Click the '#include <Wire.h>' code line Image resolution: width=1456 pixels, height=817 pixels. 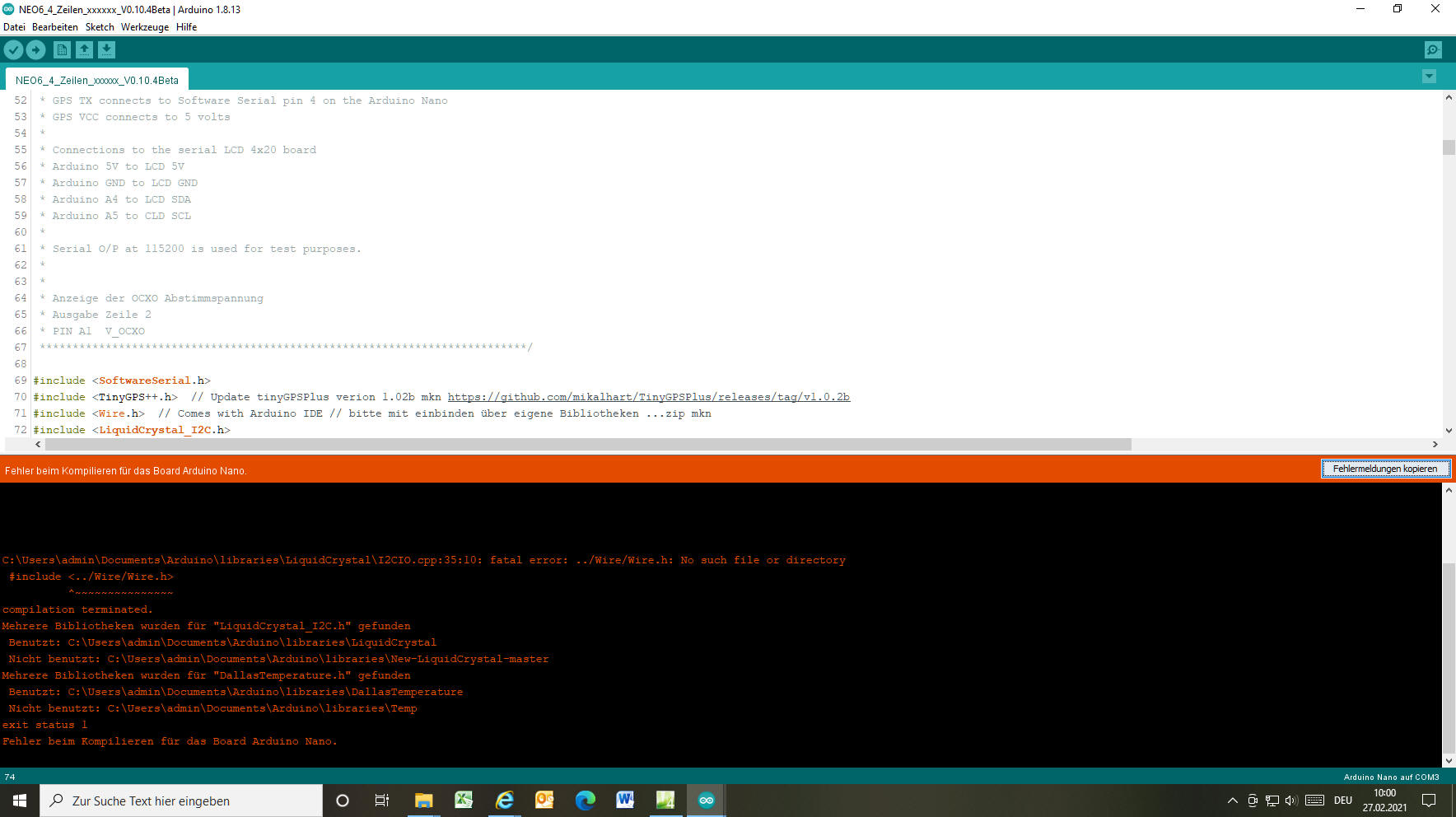[x=89, y=413]
